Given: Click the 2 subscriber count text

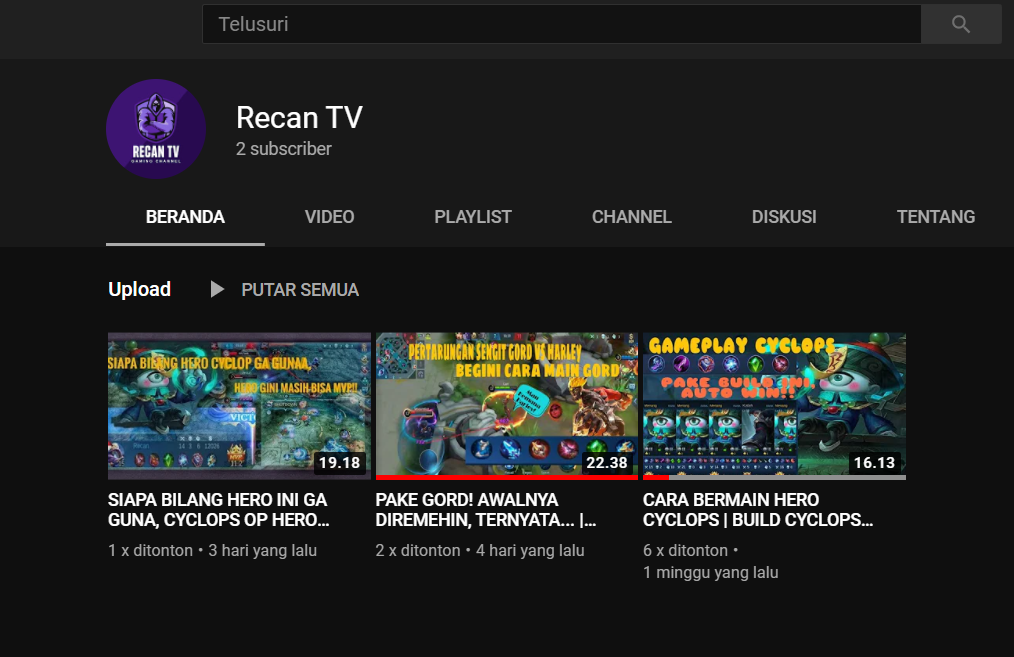Looking at the screenshot, I should click(284, 149).
